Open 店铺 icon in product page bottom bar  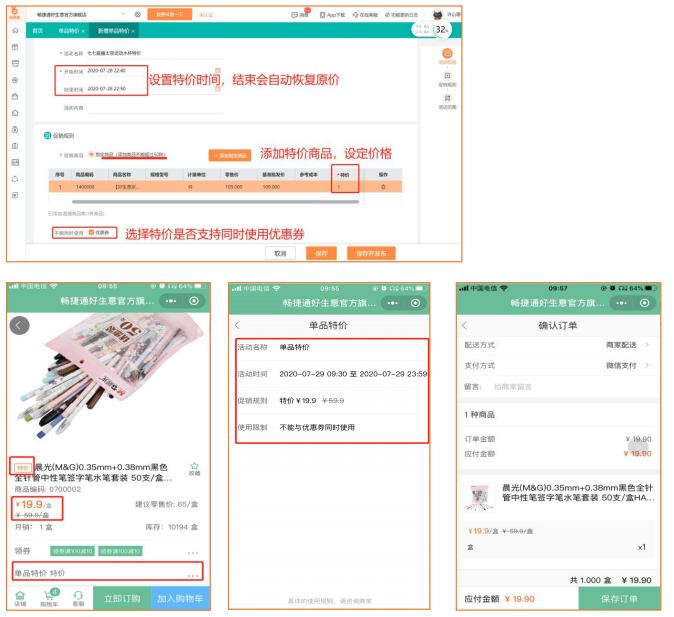(20, 598)
